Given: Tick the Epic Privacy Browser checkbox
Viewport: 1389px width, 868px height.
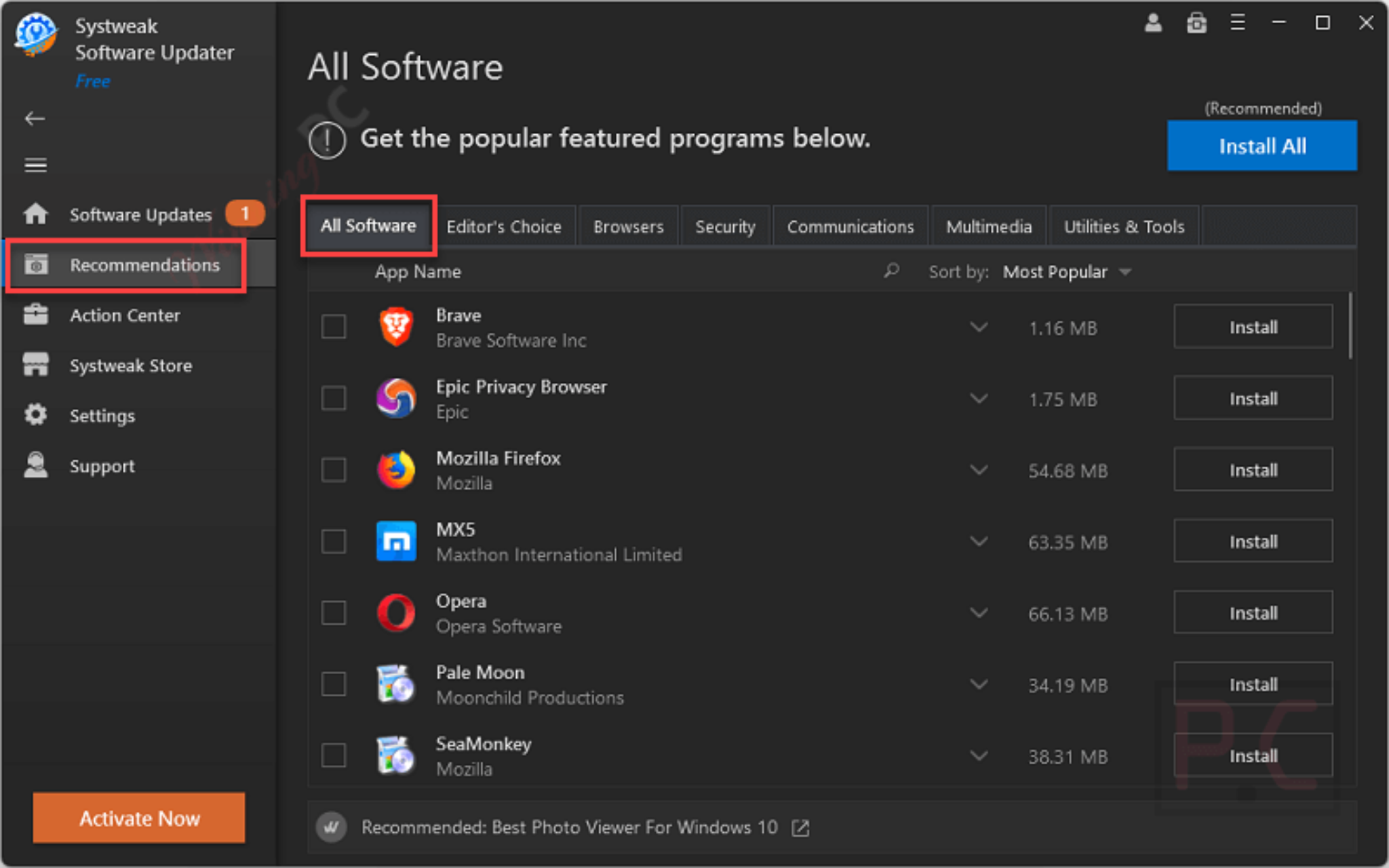Looking at the screenshot, I should point(334,398).
